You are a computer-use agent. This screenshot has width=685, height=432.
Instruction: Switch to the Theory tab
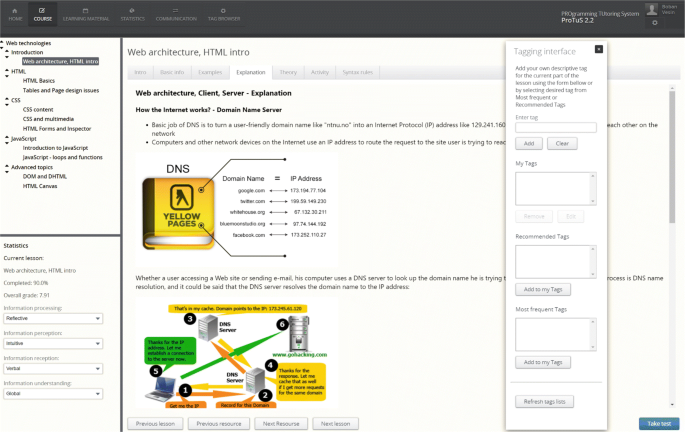point(287,72)
